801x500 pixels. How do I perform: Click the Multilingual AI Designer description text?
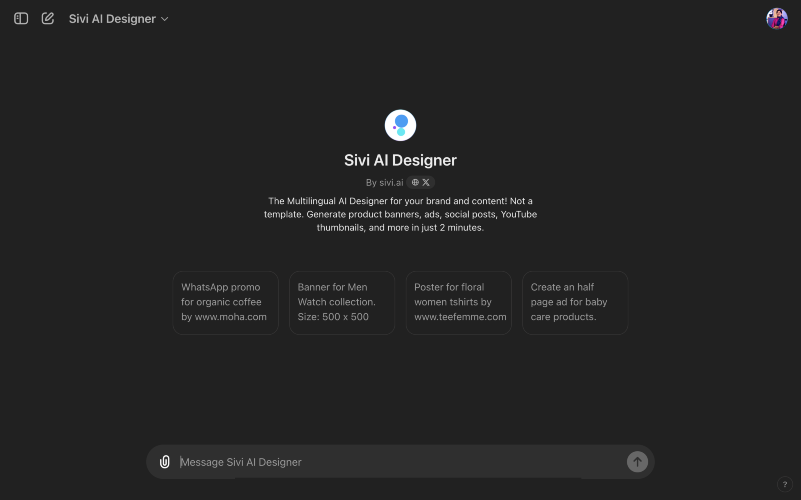pos(400,215)
